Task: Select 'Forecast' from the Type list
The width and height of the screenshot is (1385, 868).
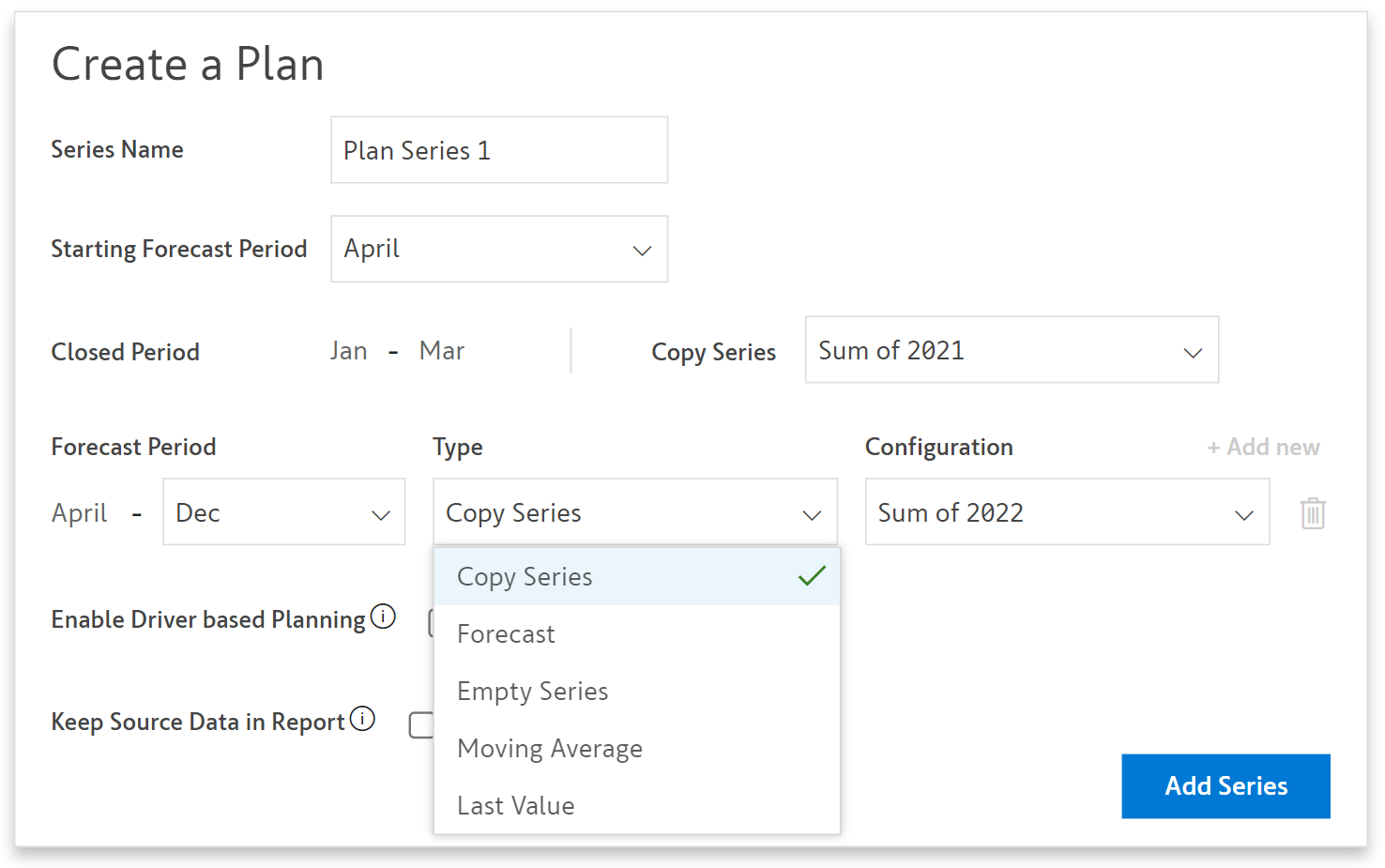Action: pos(507,634)
